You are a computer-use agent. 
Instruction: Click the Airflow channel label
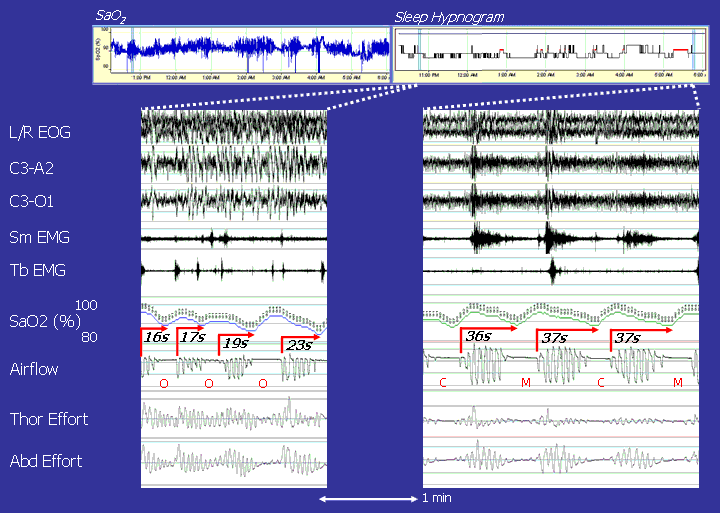(x=33, y=369)
